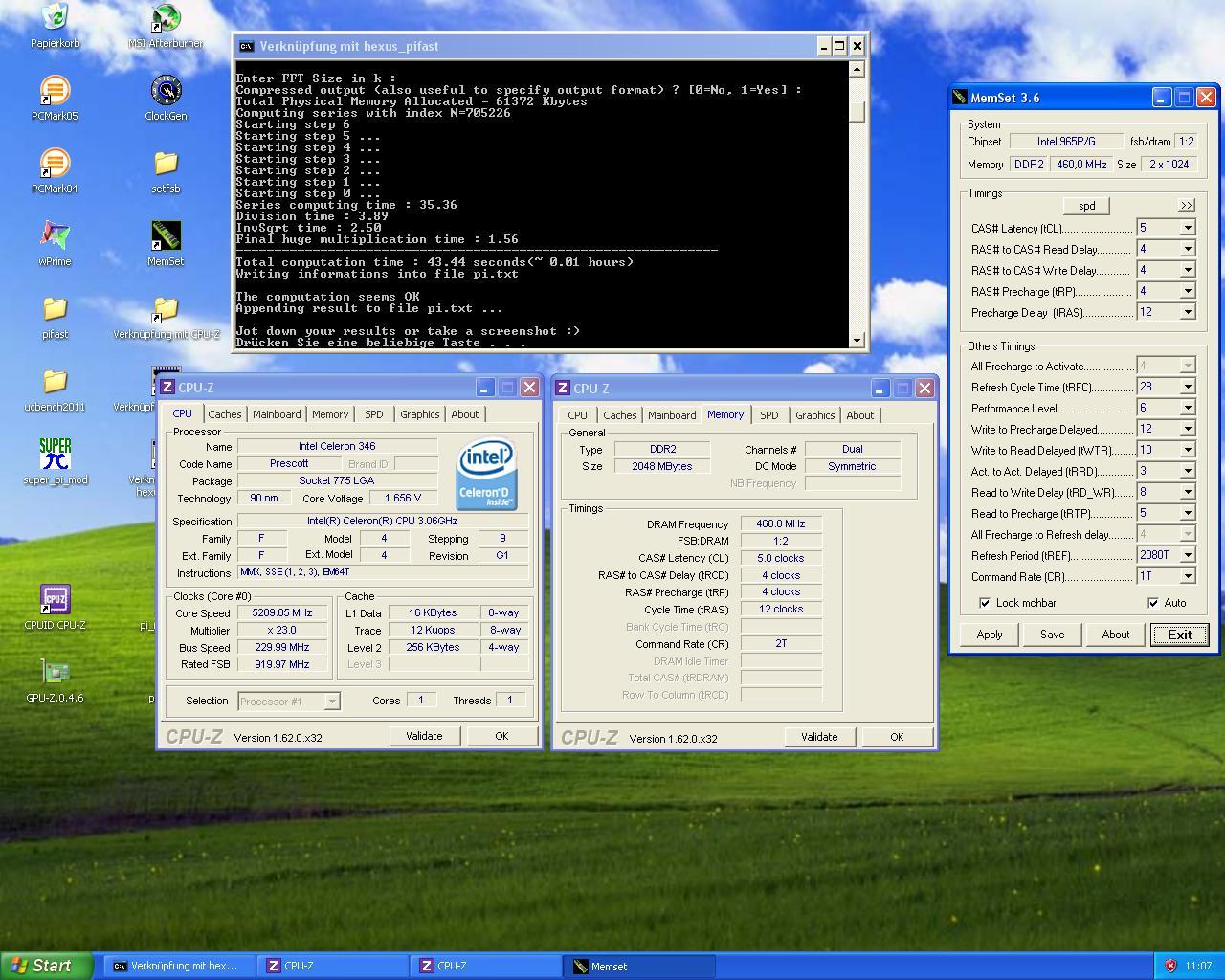Click the Save button in MemSet
The image size is (1225, 980).
[1053, 635]
